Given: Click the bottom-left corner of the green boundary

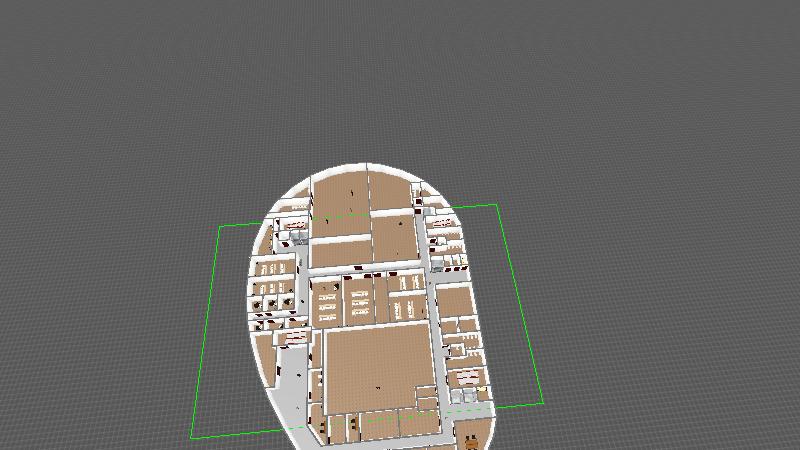Looking at the screenshot, I should click(x=192, y=438).
